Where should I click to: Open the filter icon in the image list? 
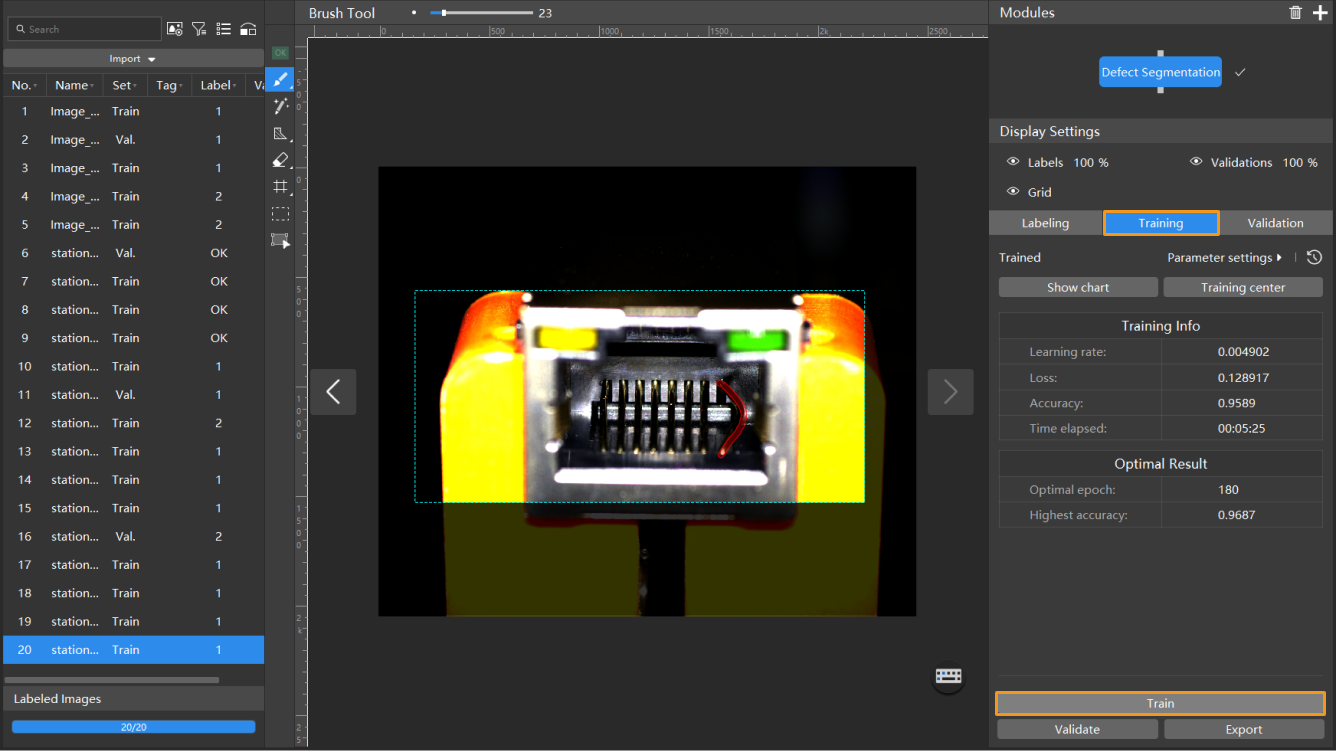(199, 29)
